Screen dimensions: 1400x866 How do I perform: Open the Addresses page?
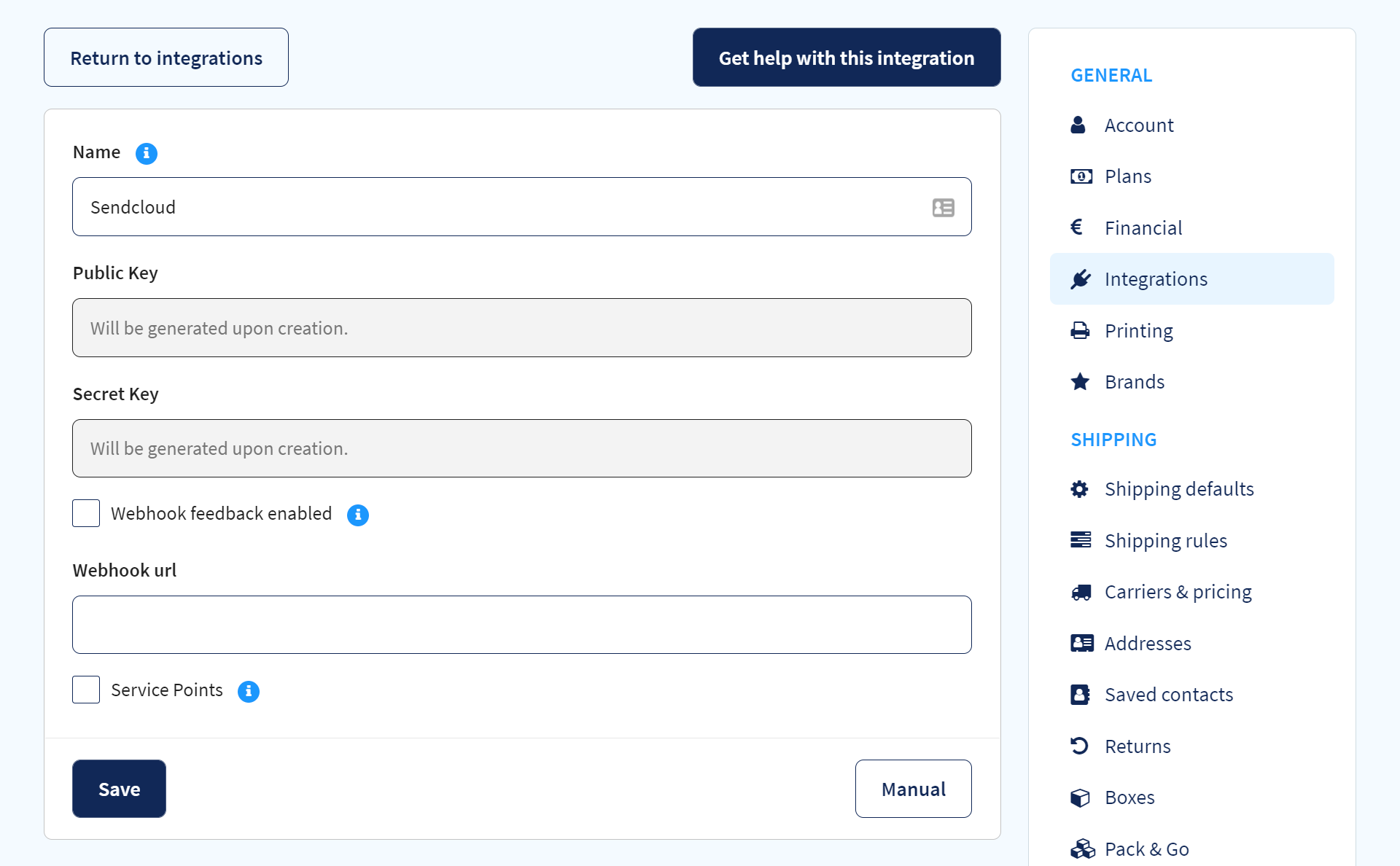pos(1191,643)
